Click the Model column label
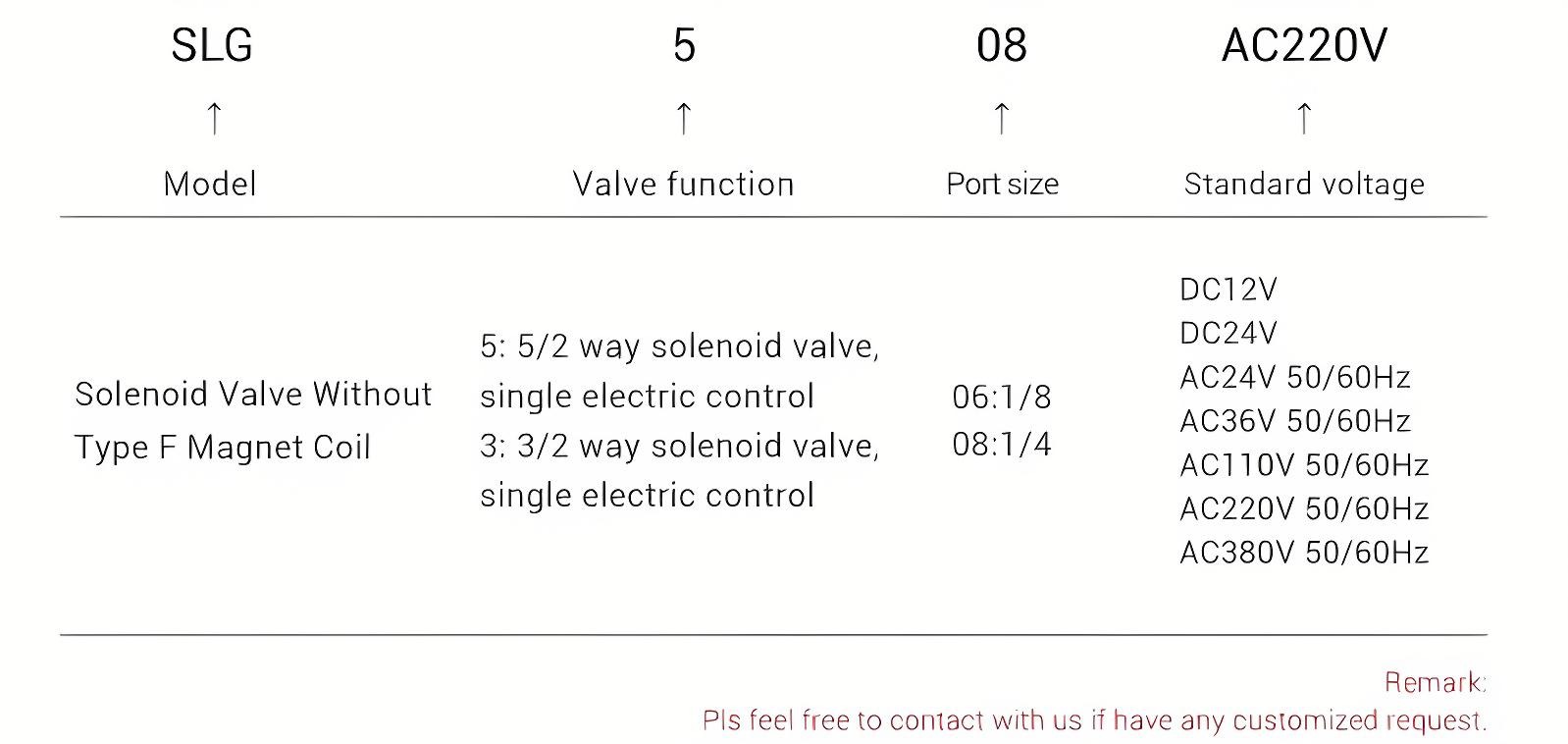Screen dimensions: 1568x744 pyautogui.click(x=210, y=184)
